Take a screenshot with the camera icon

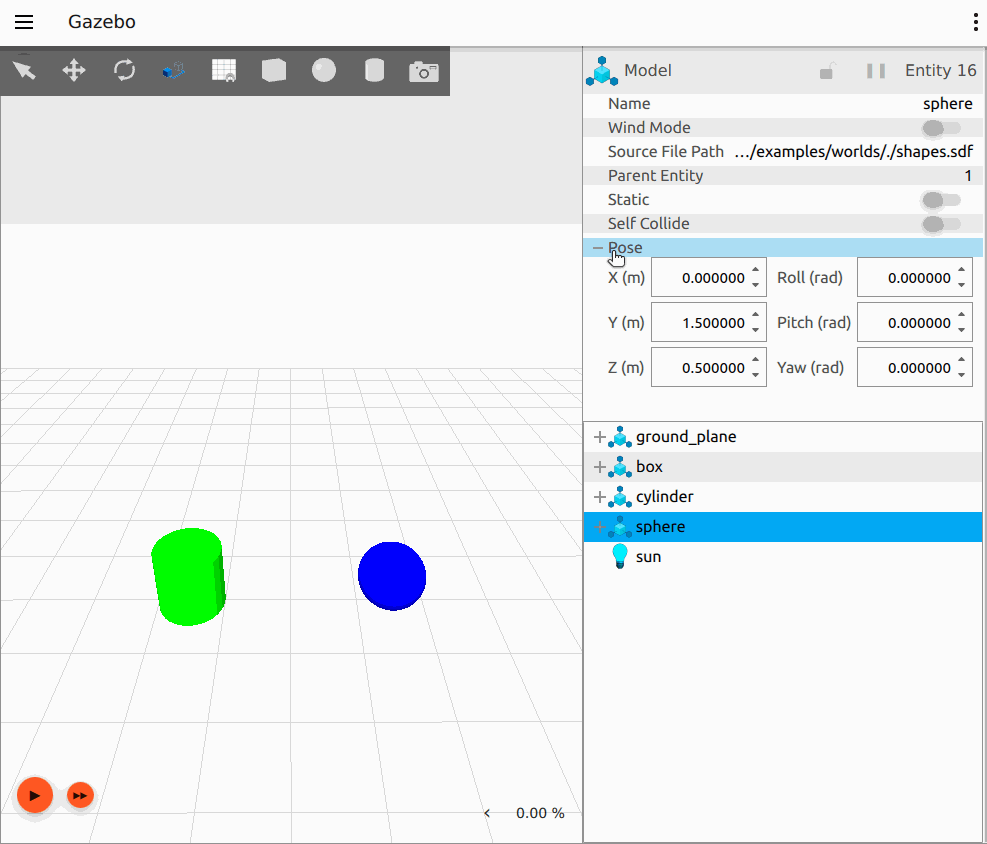pyautogui.click(x=424, y=72)
